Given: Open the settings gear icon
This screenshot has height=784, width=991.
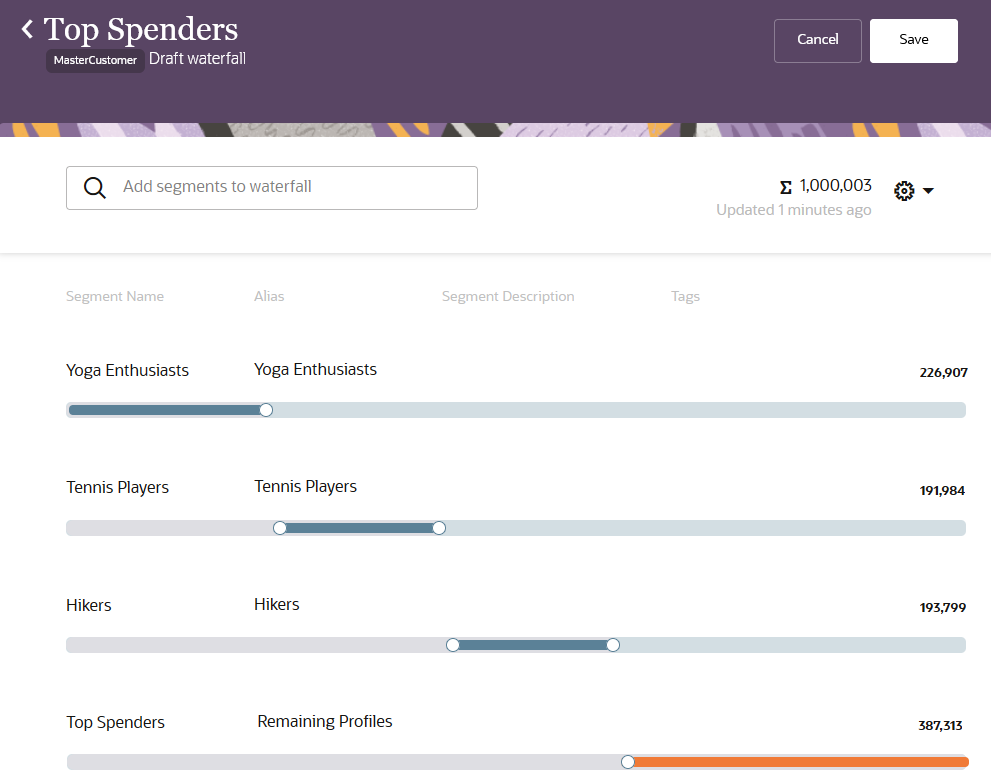Looking at the screenshot, I should (x=904, y=191).
